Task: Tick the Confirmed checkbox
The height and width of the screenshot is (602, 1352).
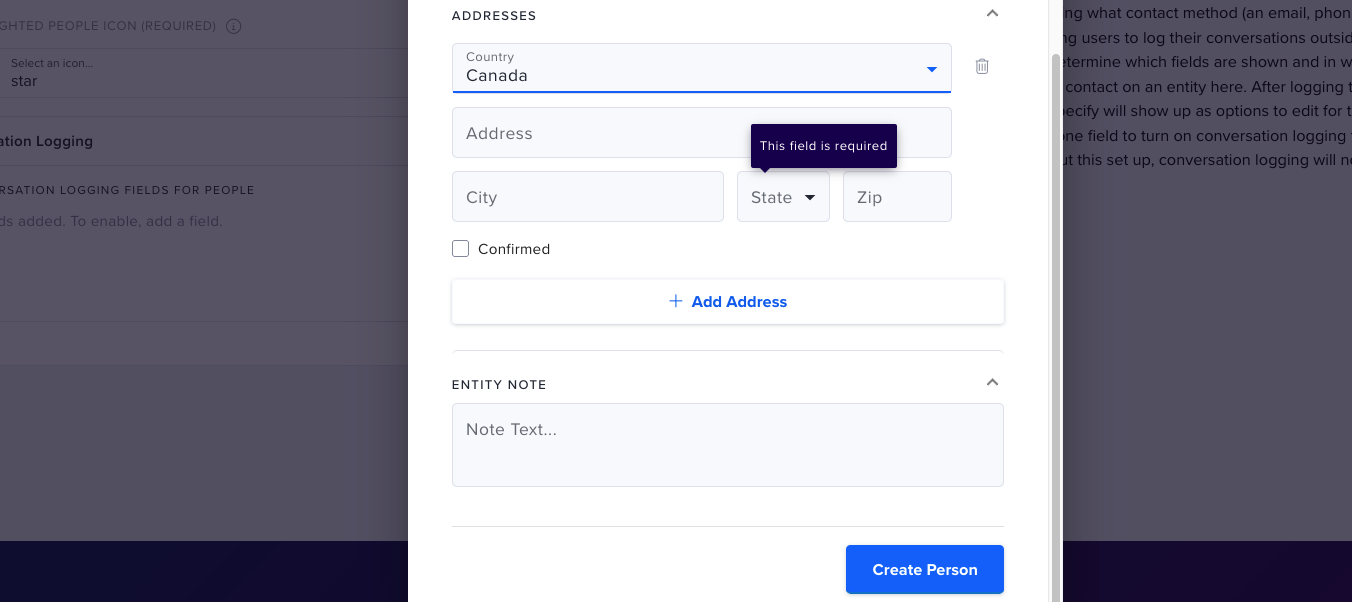Action: pyautogui.click(x=461, y=249)
